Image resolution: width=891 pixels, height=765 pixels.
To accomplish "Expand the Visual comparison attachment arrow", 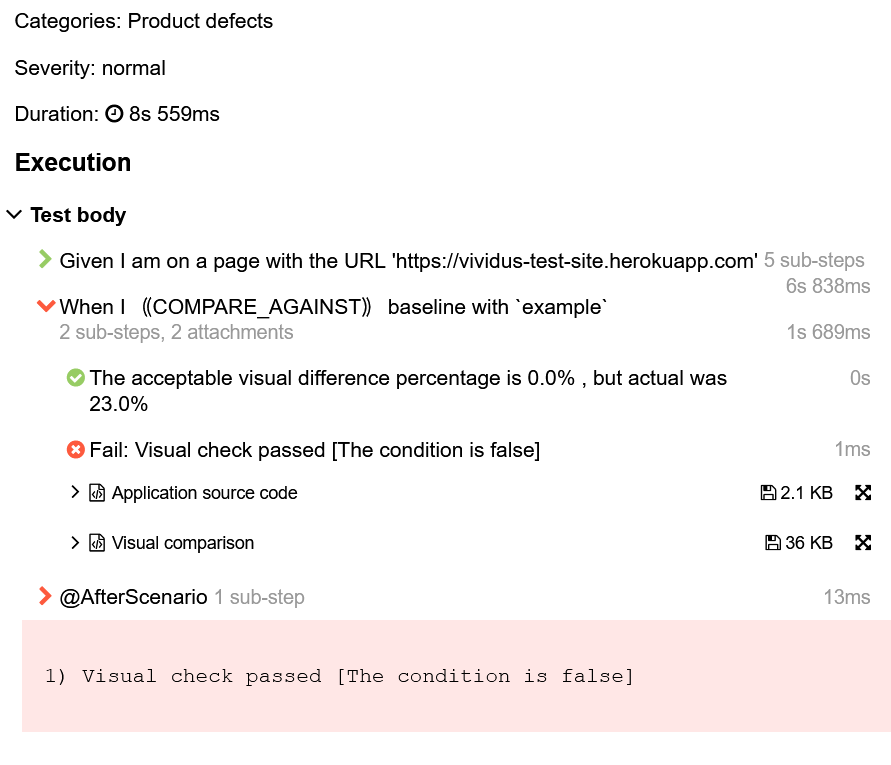I will [x=75, y=542].
